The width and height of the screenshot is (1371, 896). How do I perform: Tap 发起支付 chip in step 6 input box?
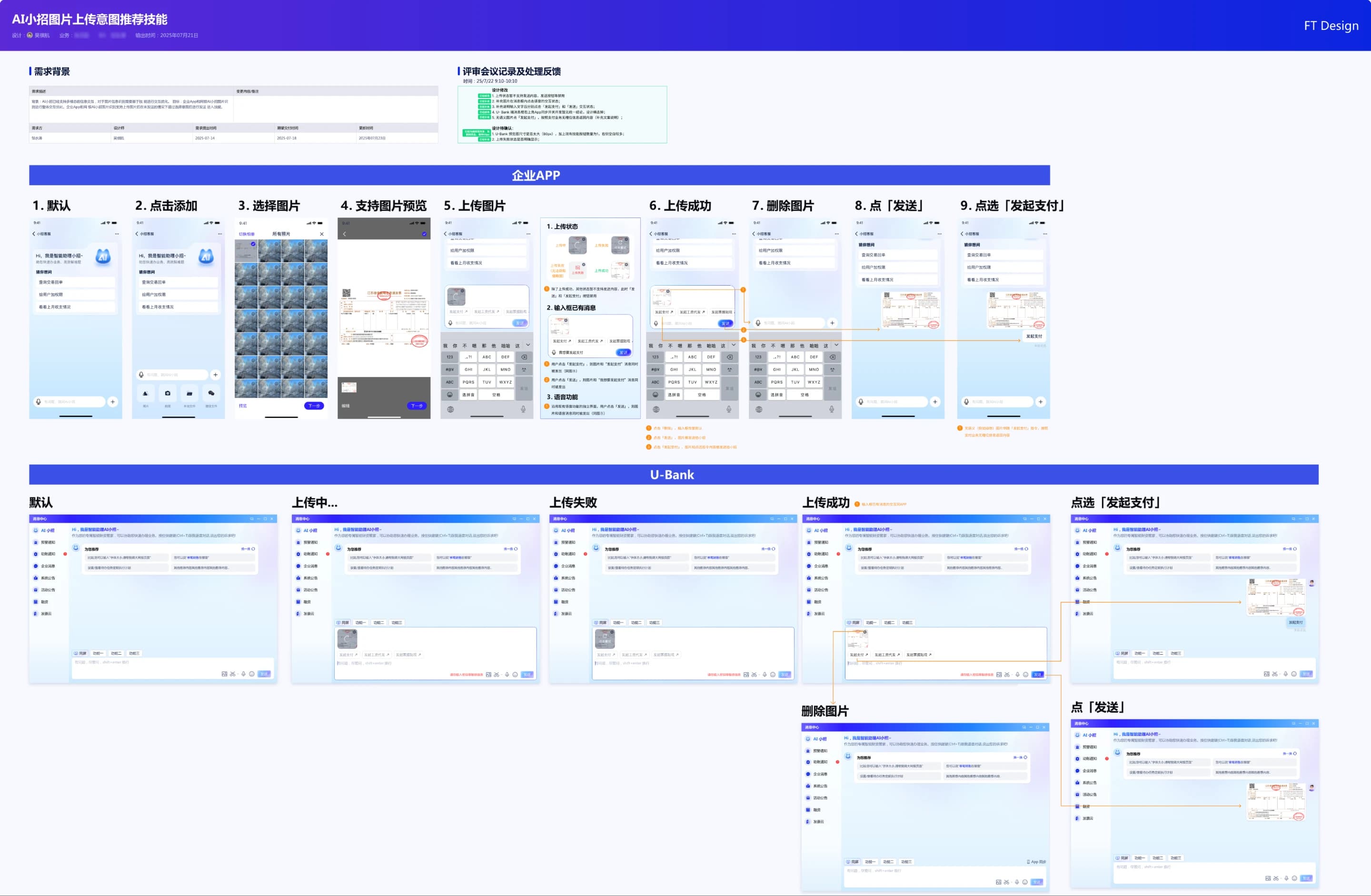pyautogui.click(x=664, y=312)
